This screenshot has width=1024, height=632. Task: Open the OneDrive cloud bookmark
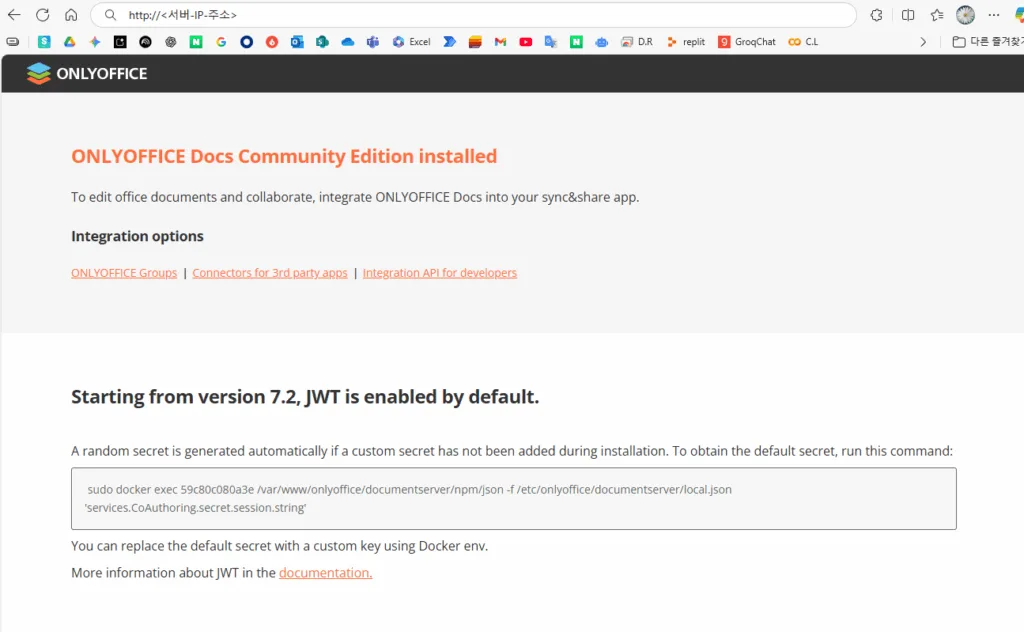(347, 42)
